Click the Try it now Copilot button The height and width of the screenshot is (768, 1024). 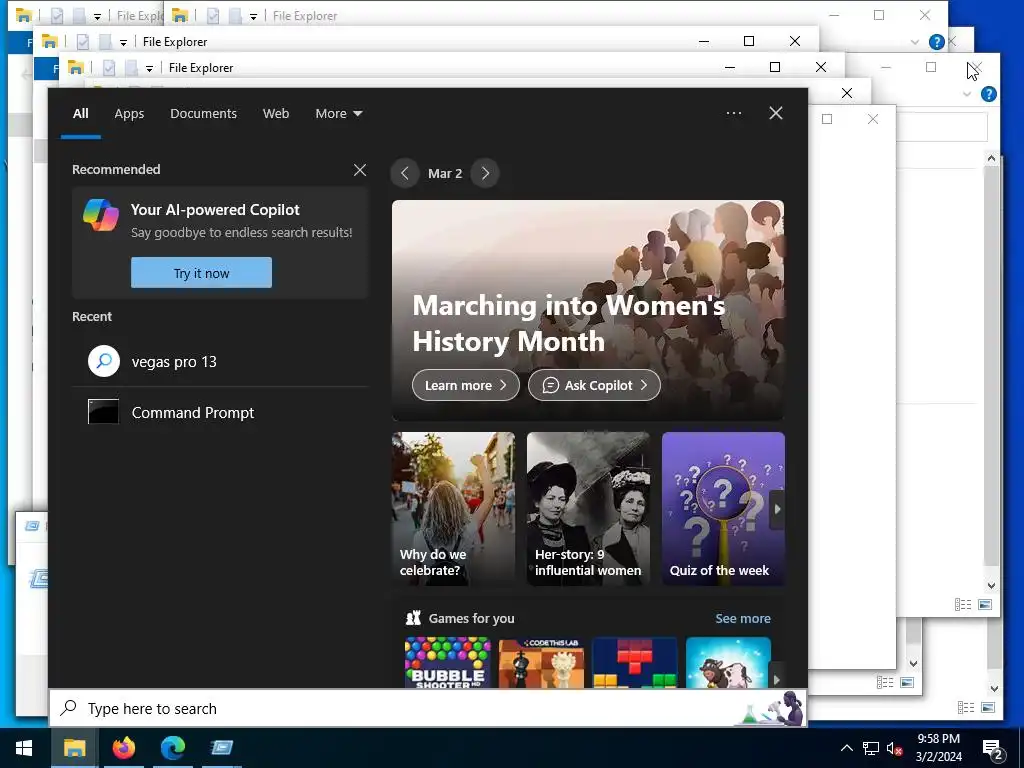tap(201, 272)
